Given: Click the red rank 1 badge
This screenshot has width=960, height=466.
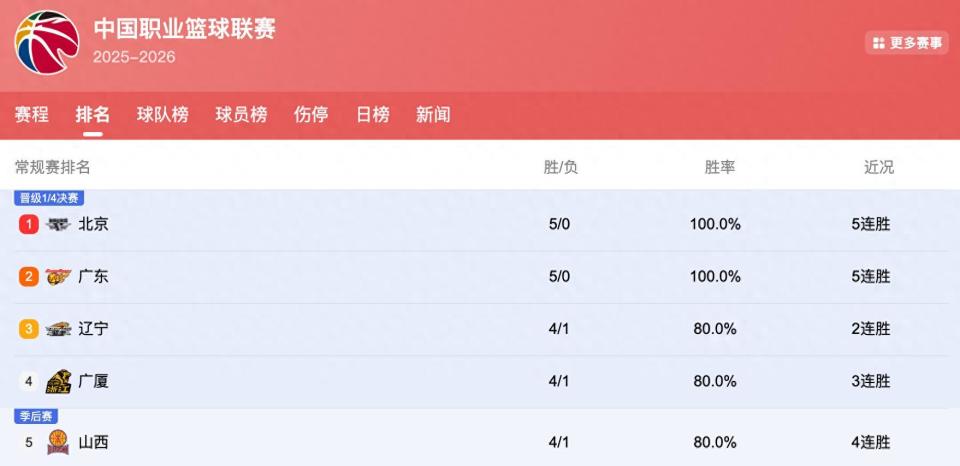Looking at the screenshot, I should pos(29,224).
